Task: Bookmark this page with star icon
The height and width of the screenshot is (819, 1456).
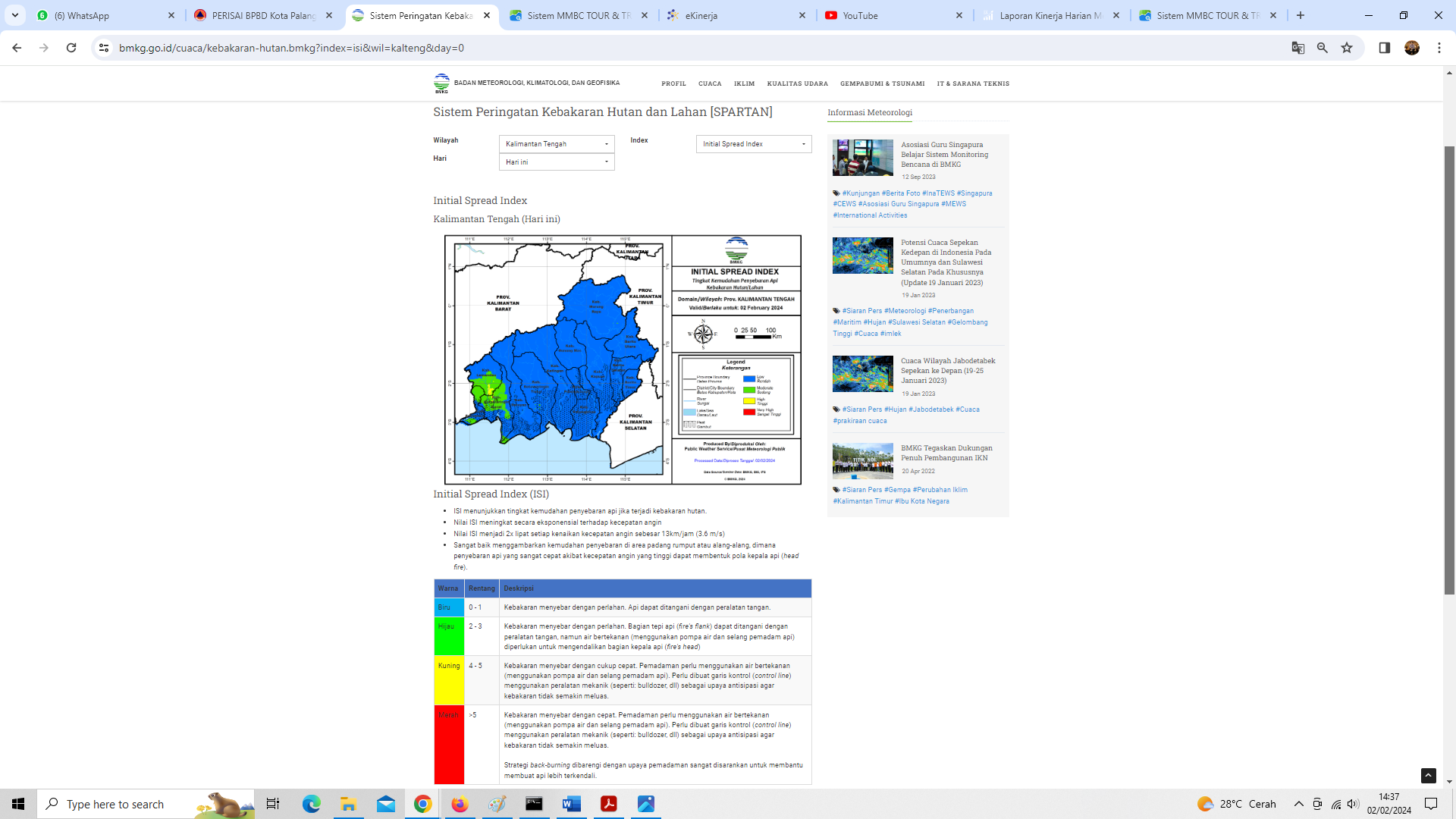Action: tap(1347, 48)
